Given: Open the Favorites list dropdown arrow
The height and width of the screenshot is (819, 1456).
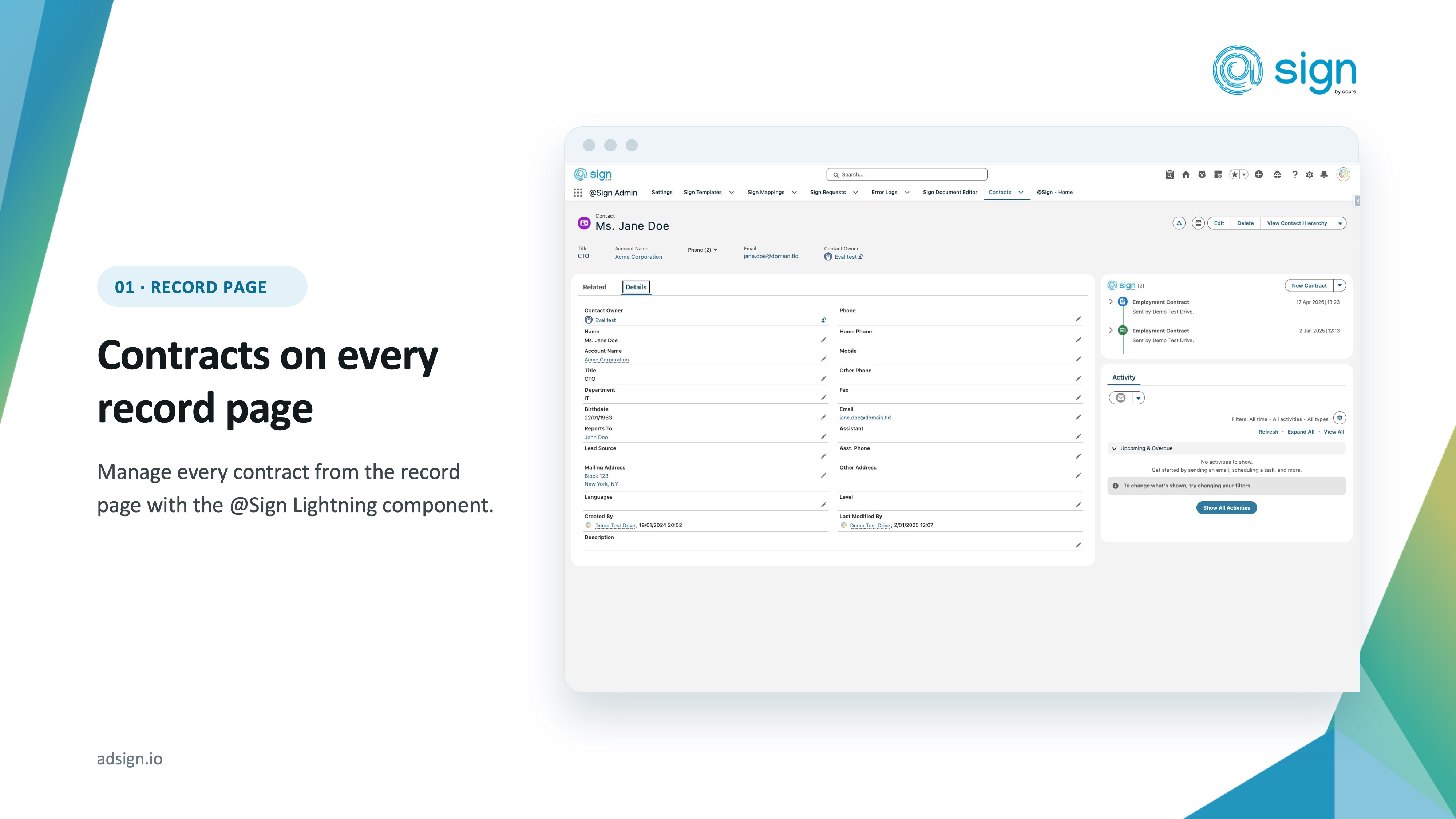Looking at the screenshot, I should (x=1243, y=175).
